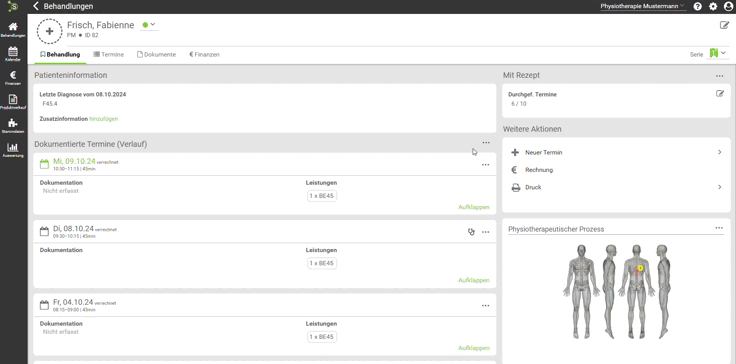
Task: Click Aufklappen on 09.10.24 appointment
Action: (474, 207)
